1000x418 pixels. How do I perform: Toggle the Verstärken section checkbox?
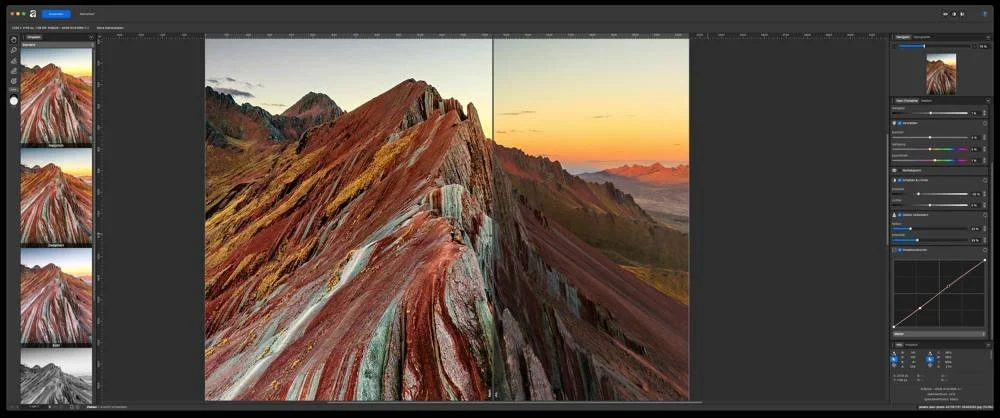[x=899, y=123]
